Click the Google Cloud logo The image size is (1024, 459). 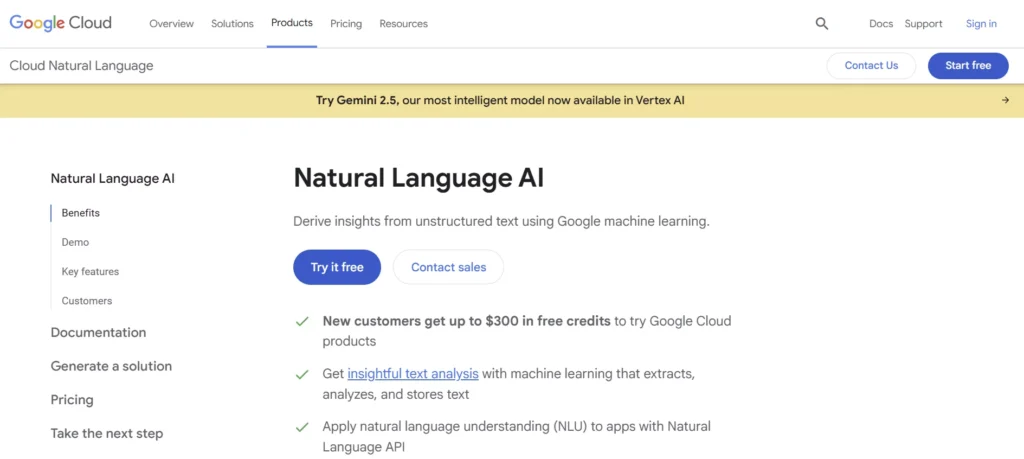pyautogui.click(x=60, y=23)
